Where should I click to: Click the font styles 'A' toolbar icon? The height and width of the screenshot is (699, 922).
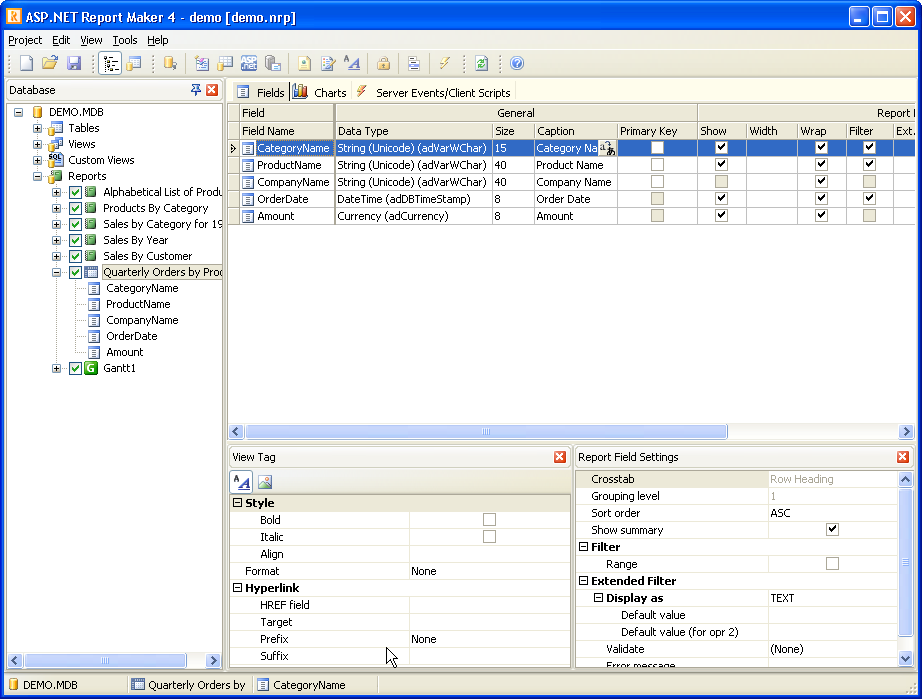click(352, 63)
